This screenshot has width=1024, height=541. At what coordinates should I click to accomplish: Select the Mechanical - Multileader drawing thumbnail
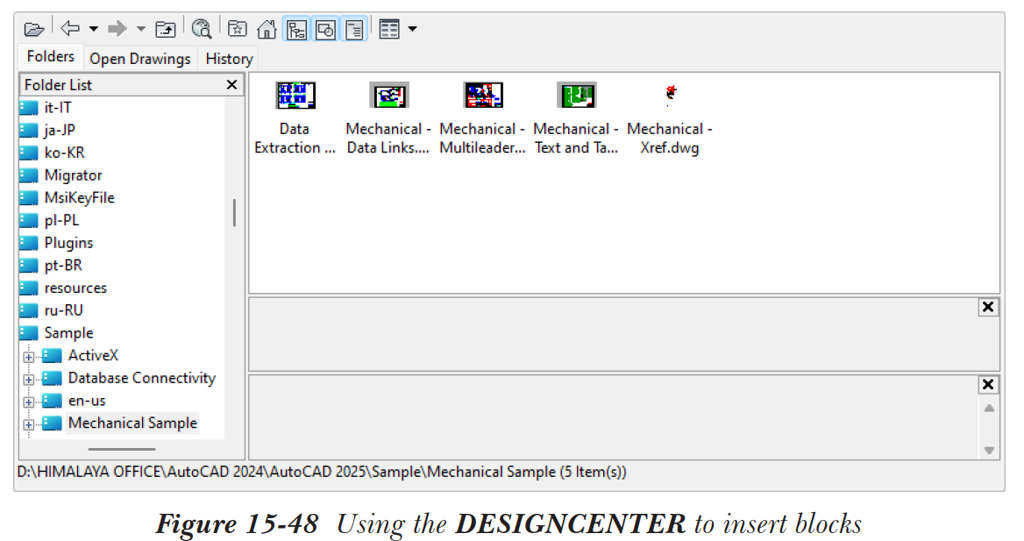tap(483, 95)
